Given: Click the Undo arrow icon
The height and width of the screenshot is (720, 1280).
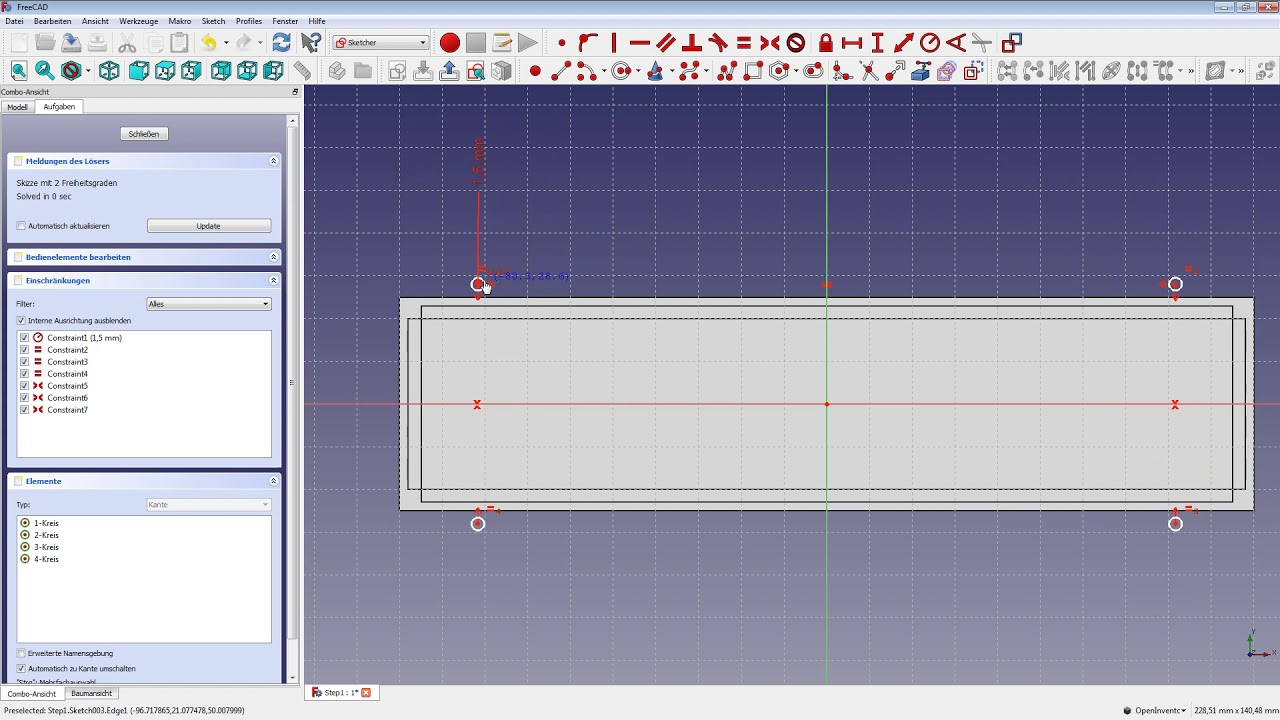Looking at the screenshot, I should click(208, 43).
